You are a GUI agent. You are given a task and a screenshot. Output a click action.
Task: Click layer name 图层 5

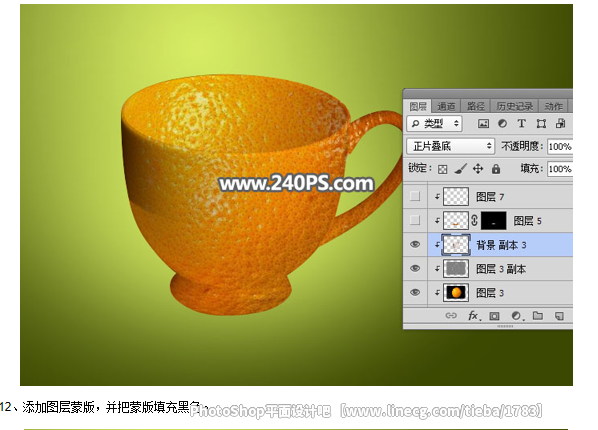click(527, 221)
